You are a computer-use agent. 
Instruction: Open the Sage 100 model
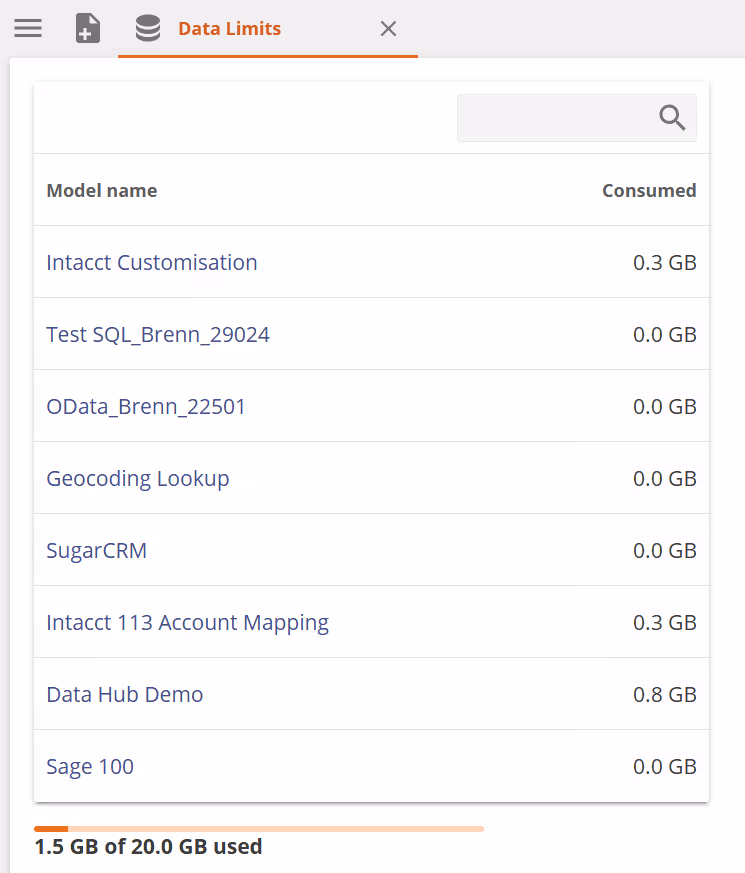(90, 766)
